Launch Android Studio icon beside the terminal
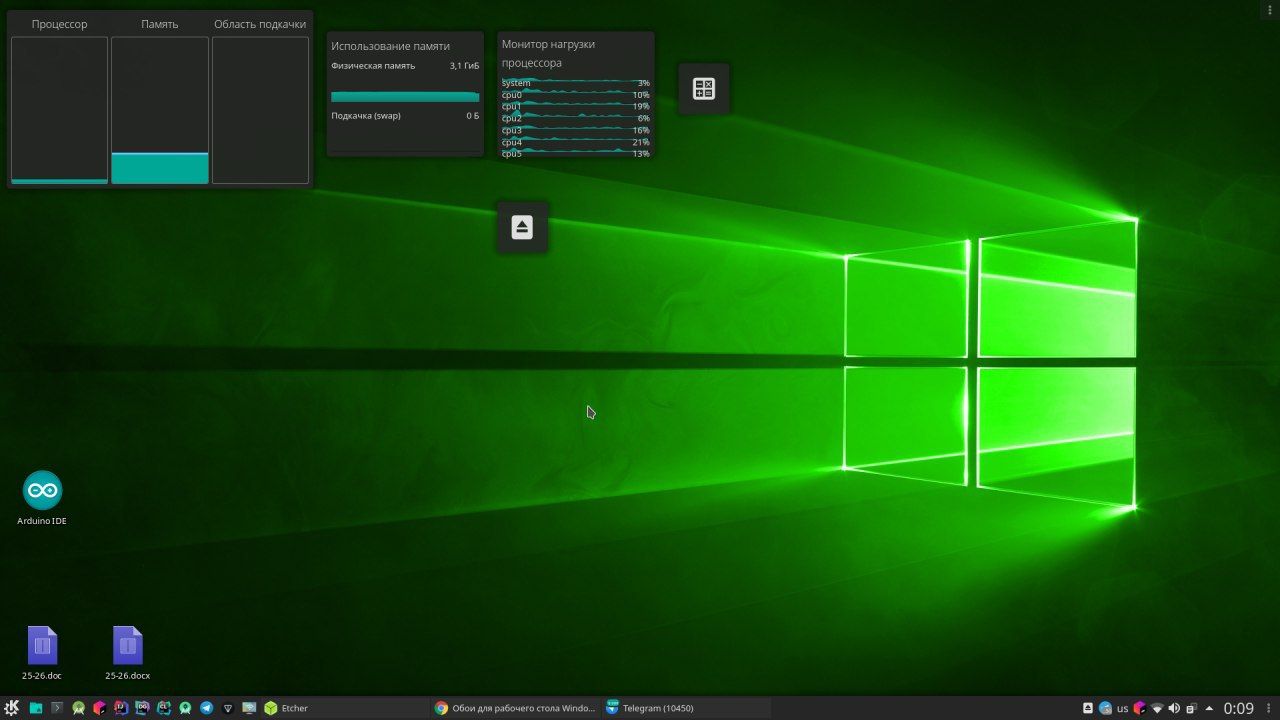1280x720 pixels. click(x=79, y=708)
